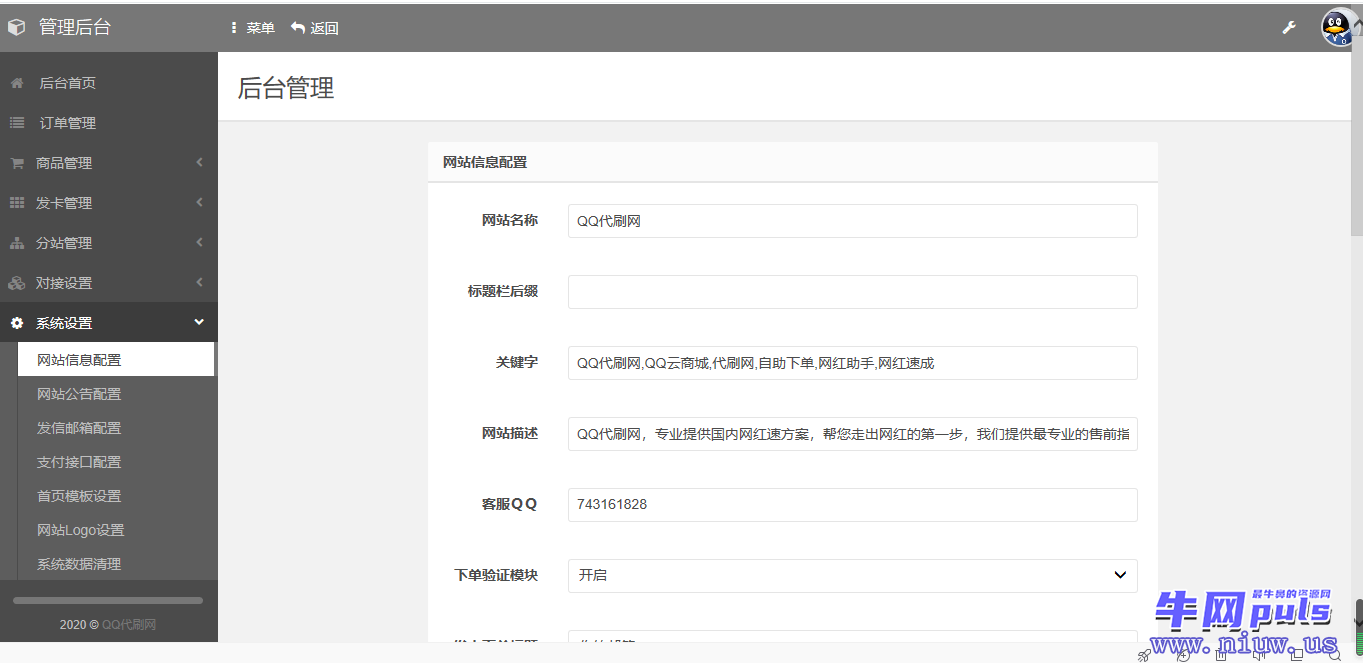This screenshot has width=1363, height=663.
Task: Click the home icon beside 后台首页
Action: [x=17, y=83]
